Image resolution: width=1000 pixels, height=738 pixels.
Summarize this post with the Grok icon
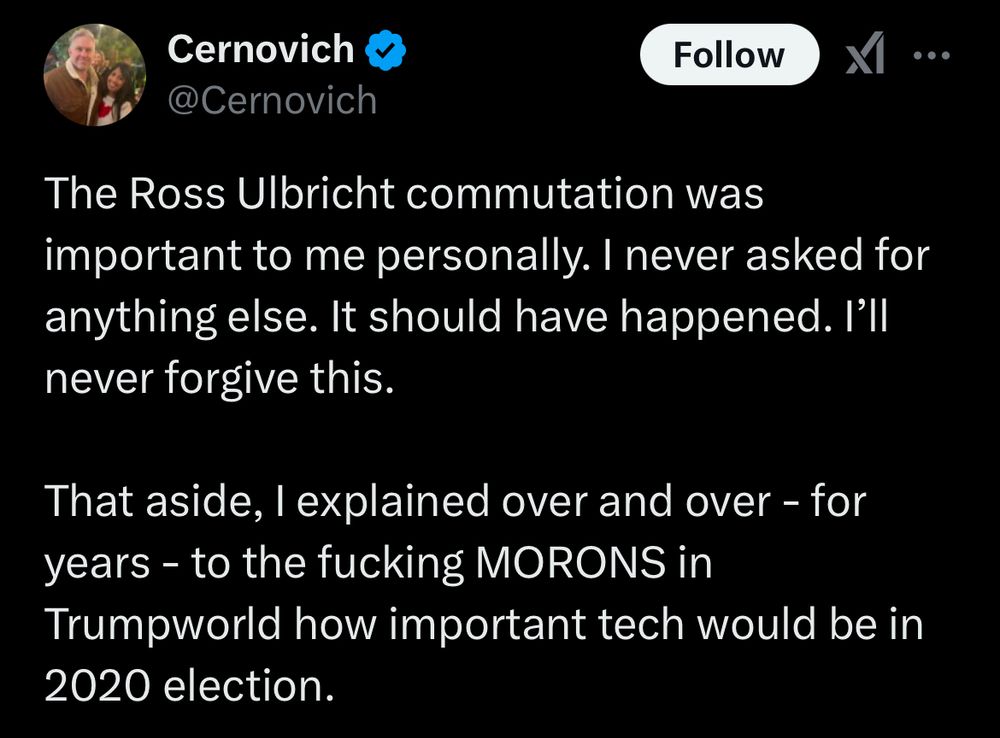pos(866,55)
